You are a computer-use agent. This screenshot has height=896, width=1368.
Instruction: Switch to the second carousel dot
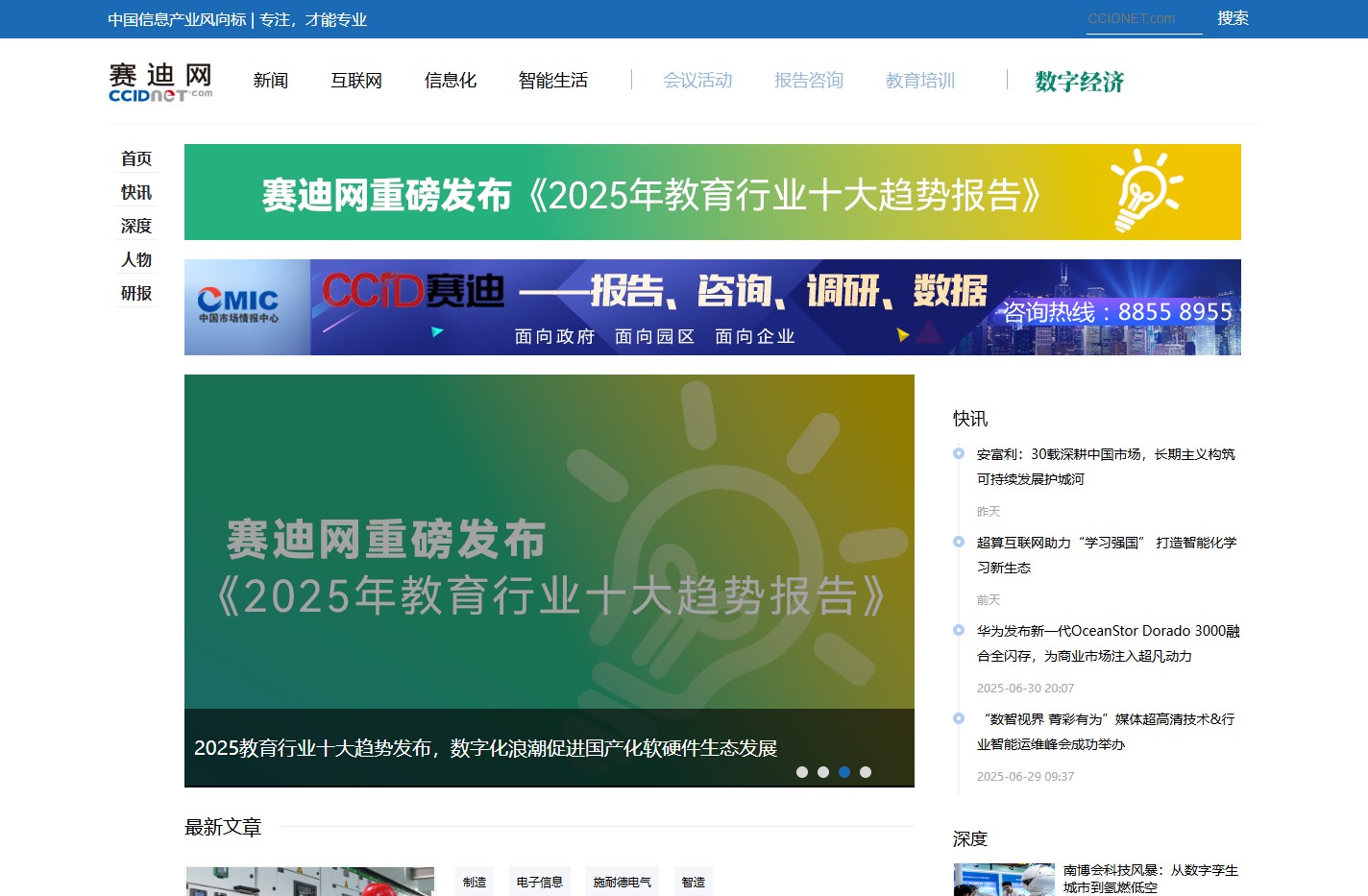(823, 772)
